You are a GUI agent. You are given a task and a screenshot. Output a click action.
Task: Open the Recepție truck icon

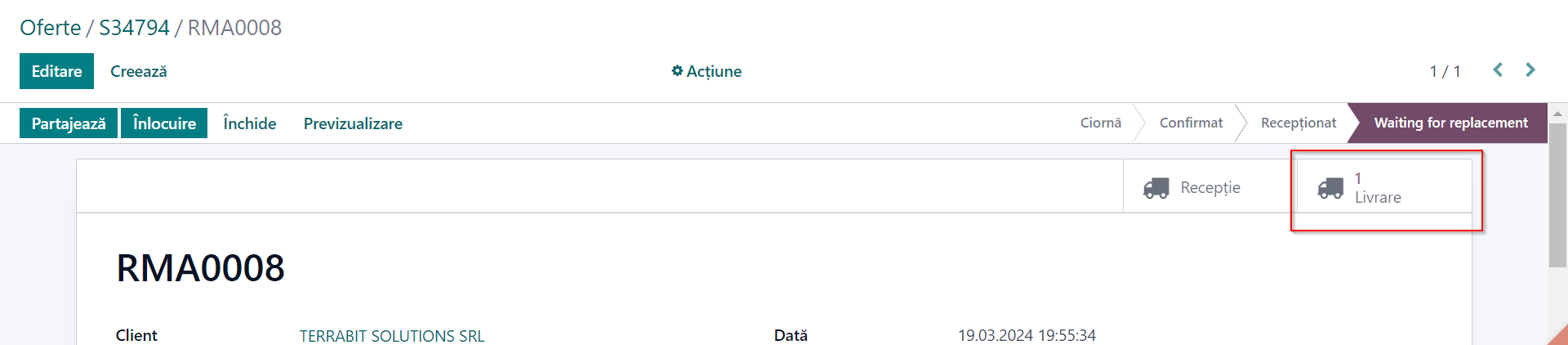(1156, 188)
